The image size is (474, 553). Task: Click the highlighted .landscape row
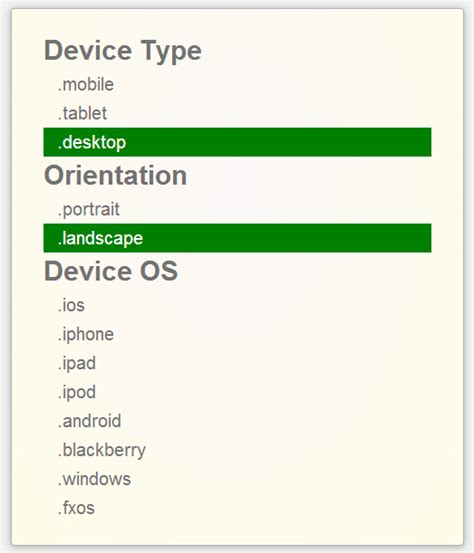237,238
